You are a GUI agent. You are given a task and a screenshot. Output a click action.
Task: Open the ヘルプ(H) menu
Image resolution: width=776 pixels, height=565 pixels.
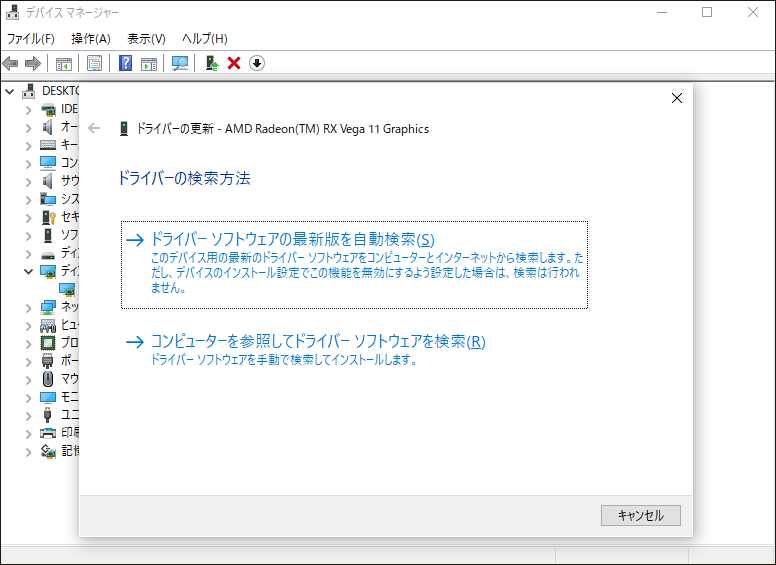(x=204, y=39)
